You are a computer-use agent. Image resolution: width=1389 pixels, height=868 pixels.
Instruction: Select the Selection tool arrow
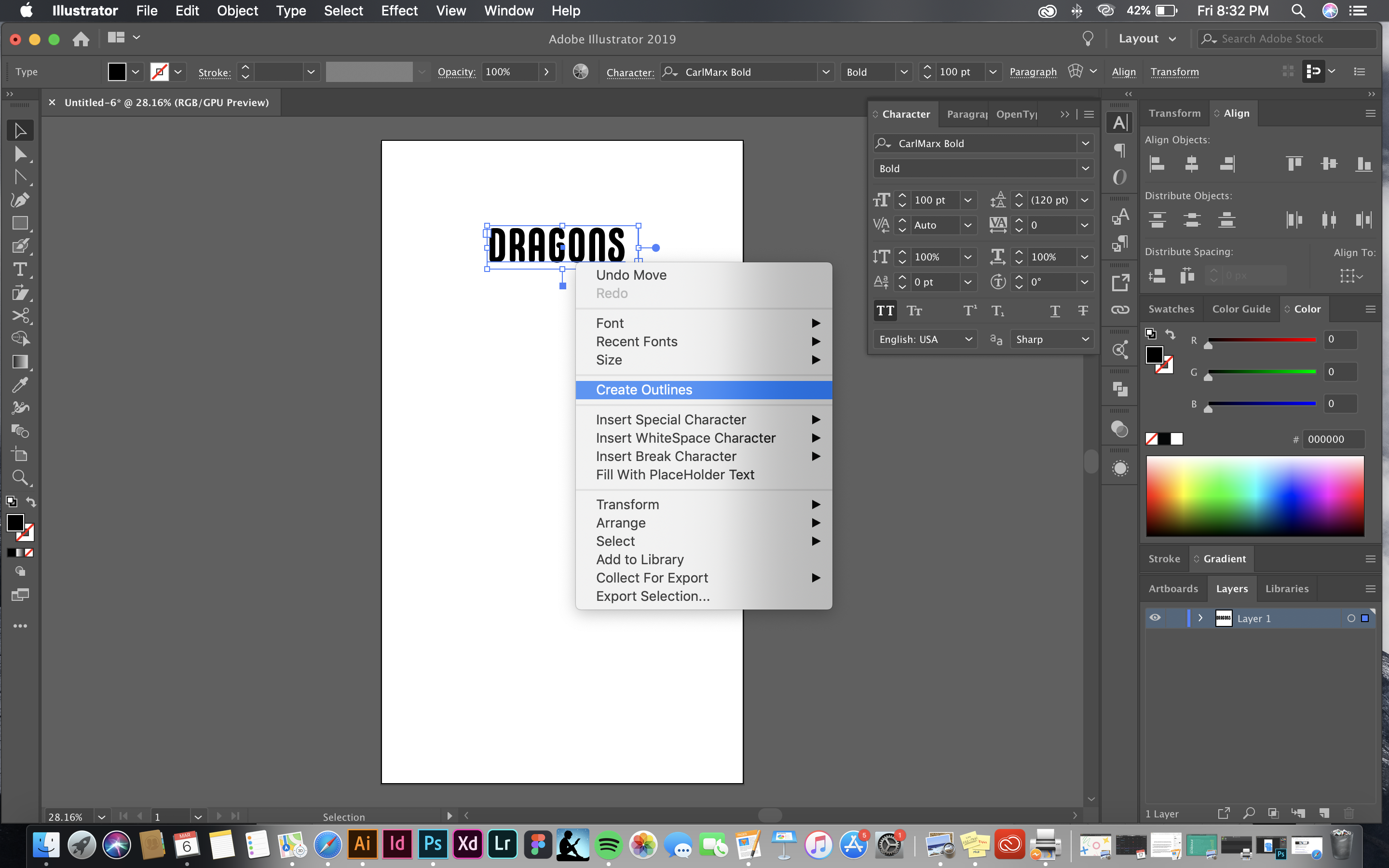(20, 130)
